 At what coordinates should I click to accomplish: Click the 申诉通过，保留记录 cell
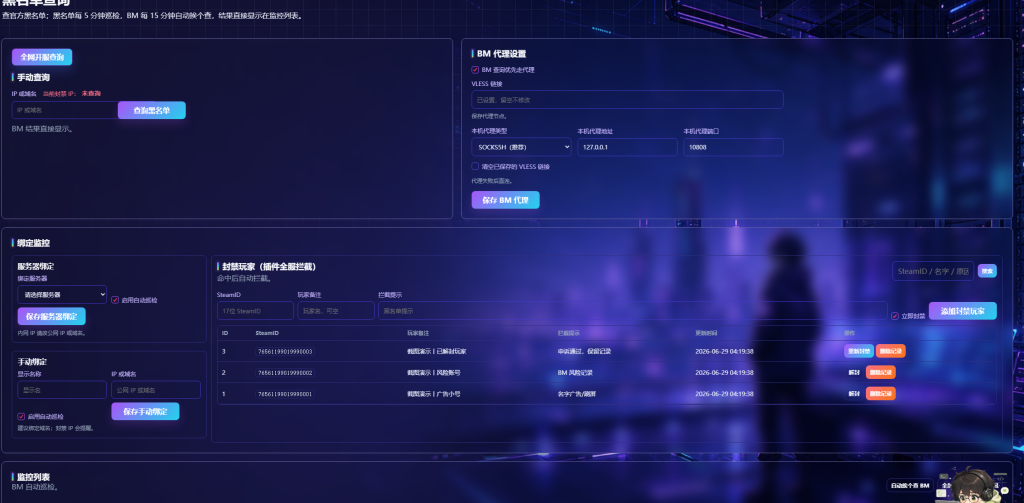[x=584, y=351]
